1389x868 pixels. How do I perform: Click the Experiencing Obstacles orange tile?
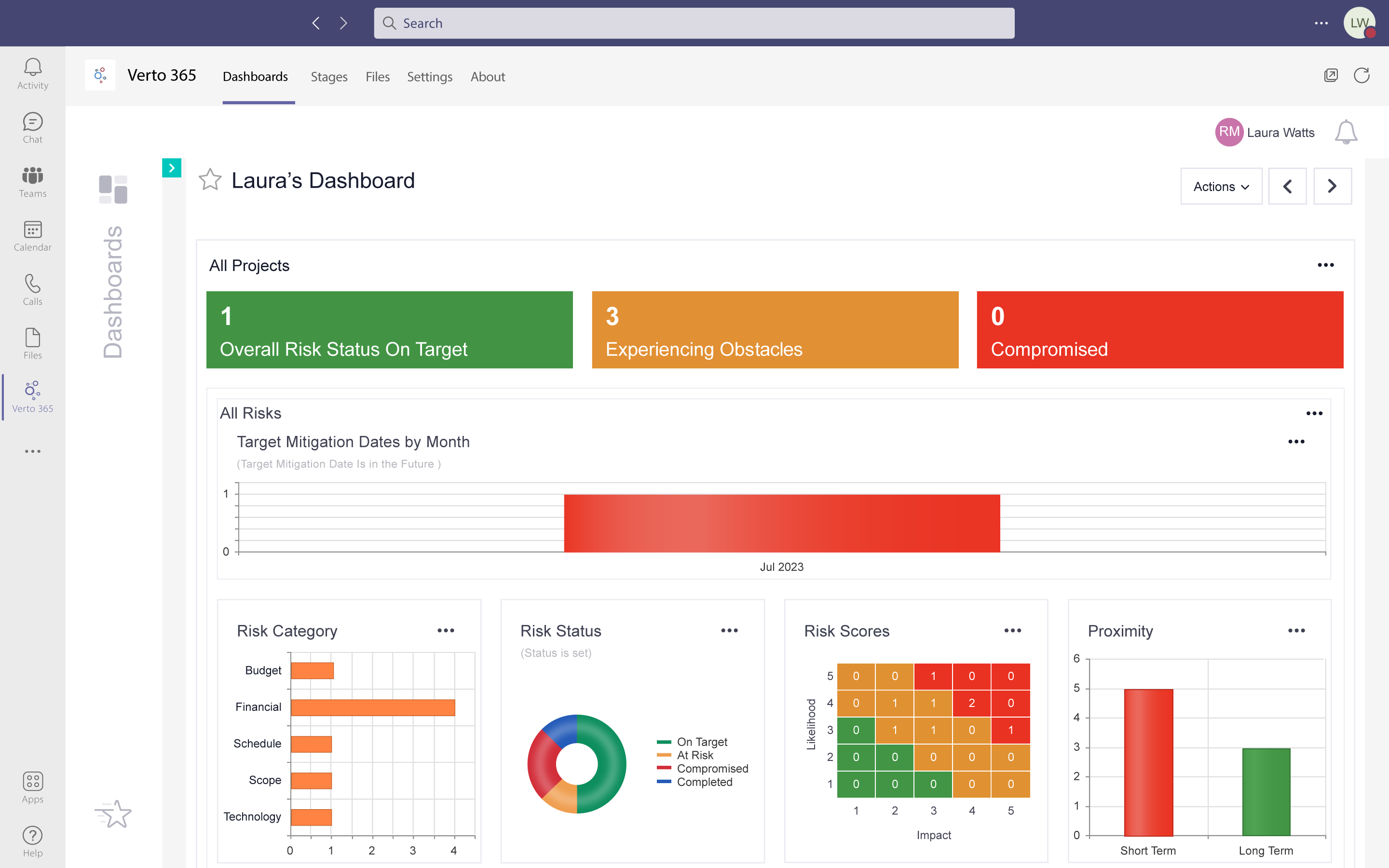tap(775, 329)
